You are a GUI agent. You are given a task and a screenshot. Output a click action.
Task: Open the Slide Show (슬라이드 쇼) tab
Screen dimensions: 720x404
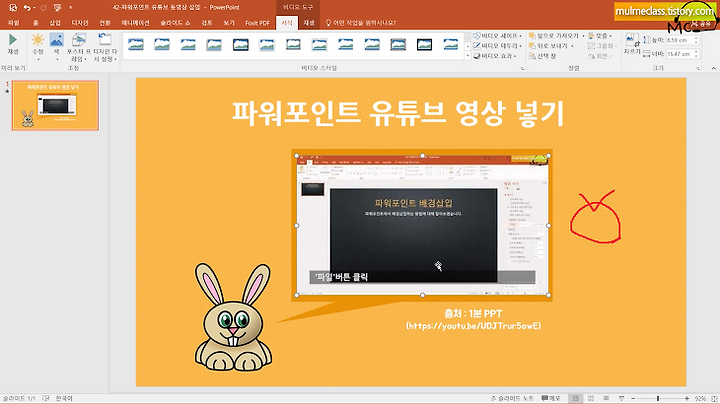(175, 23)
